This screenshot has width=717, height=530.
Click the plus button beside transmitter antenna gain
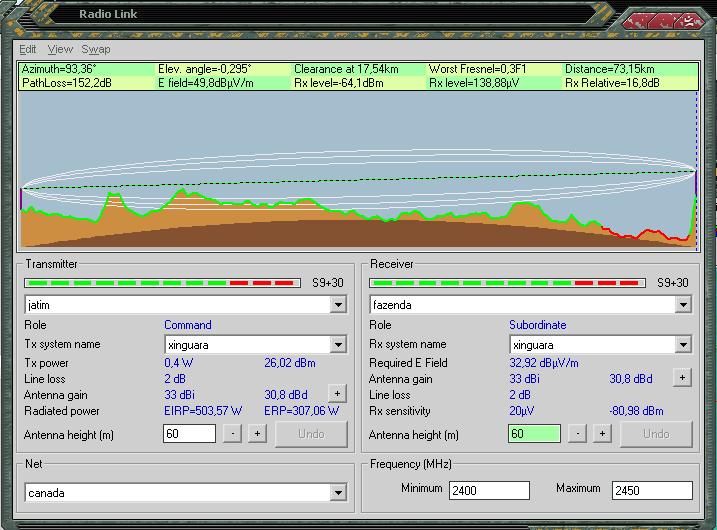[x=337, y=394]
